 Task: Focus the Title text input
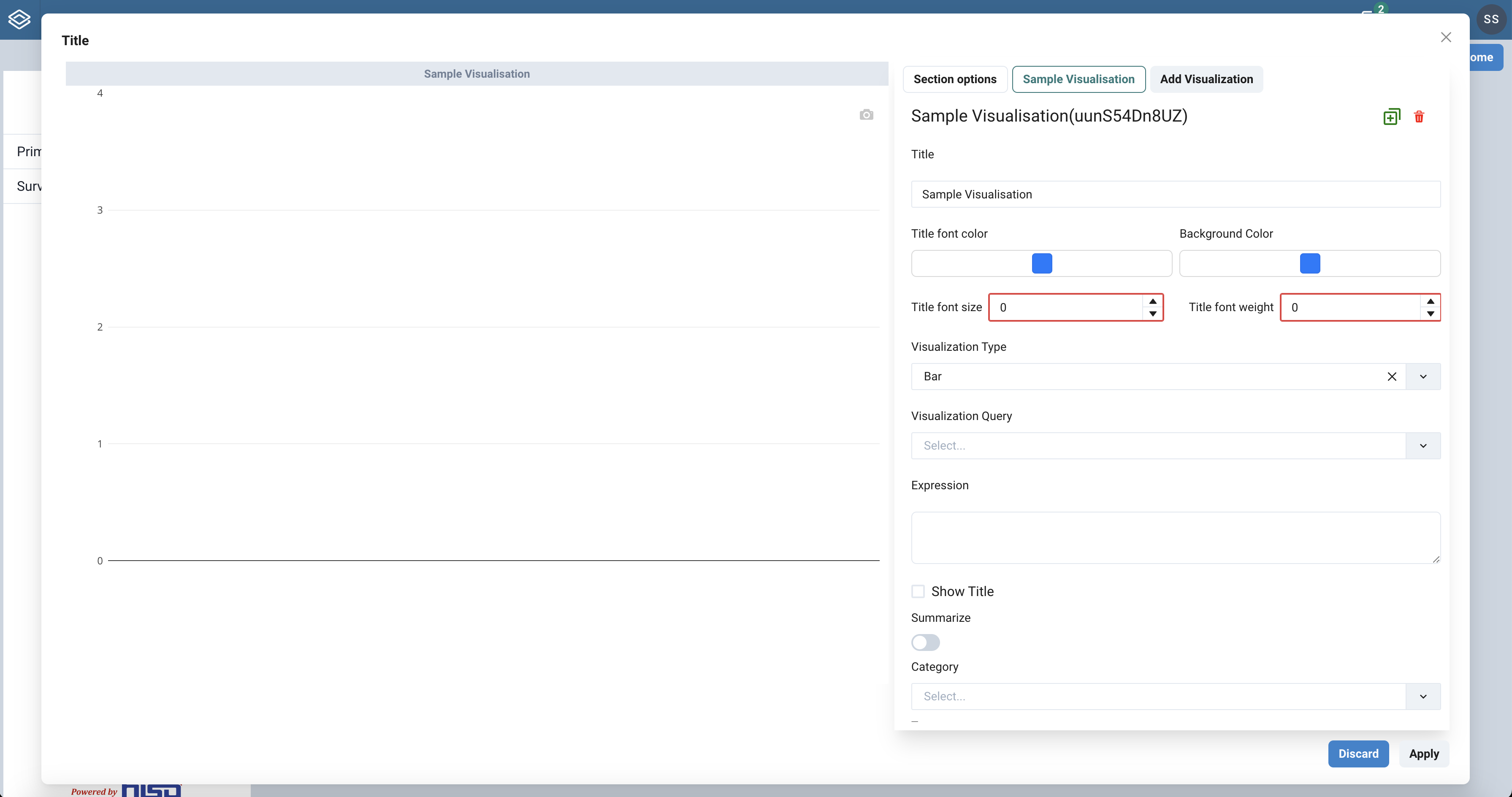click(1176, 194)
